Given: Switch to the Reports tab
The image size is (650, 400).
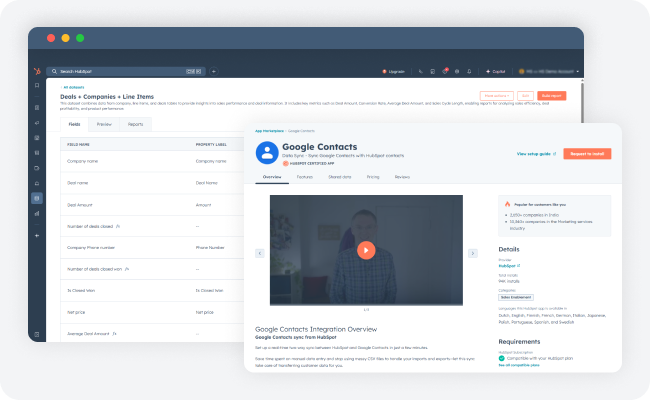Looking at the screenshot, I should [135, 124].
